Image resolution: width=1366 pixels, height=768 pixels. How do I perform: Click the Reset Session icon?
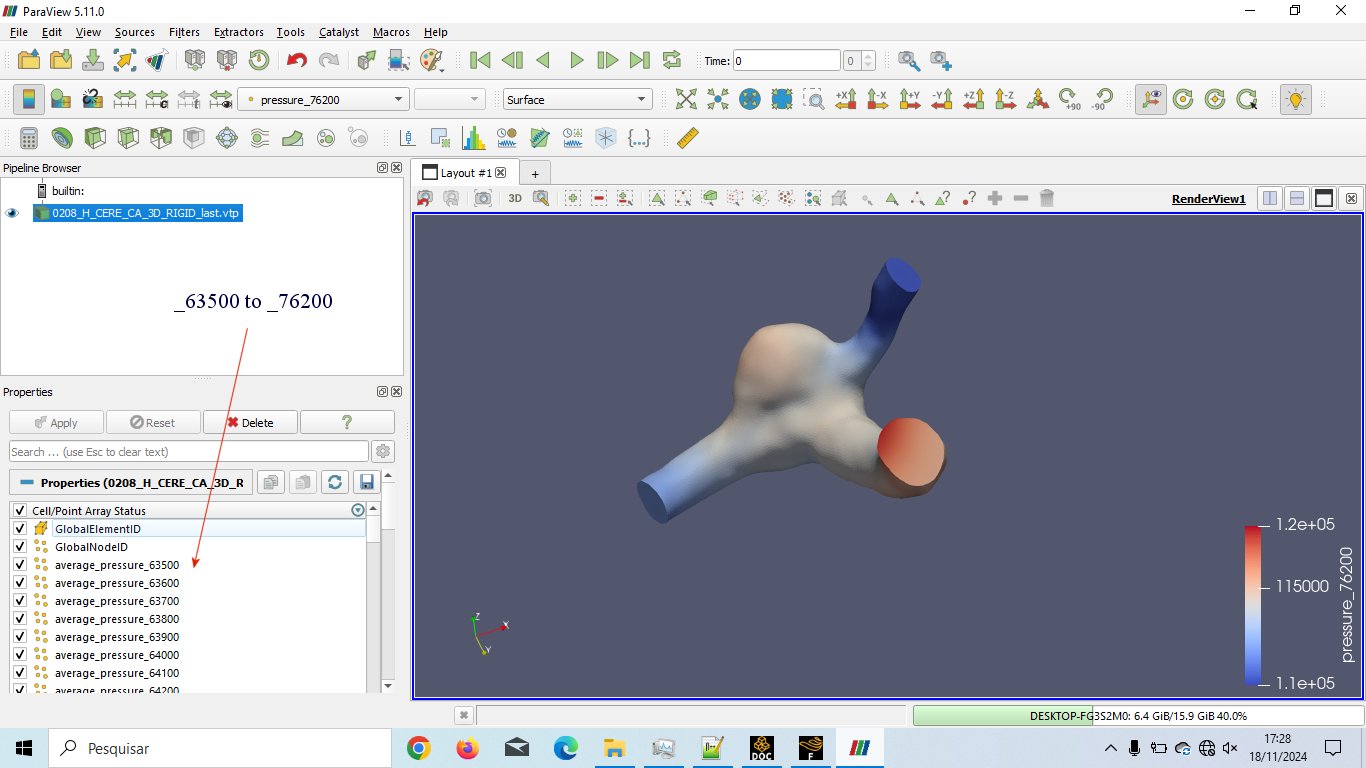click(259, 60)
